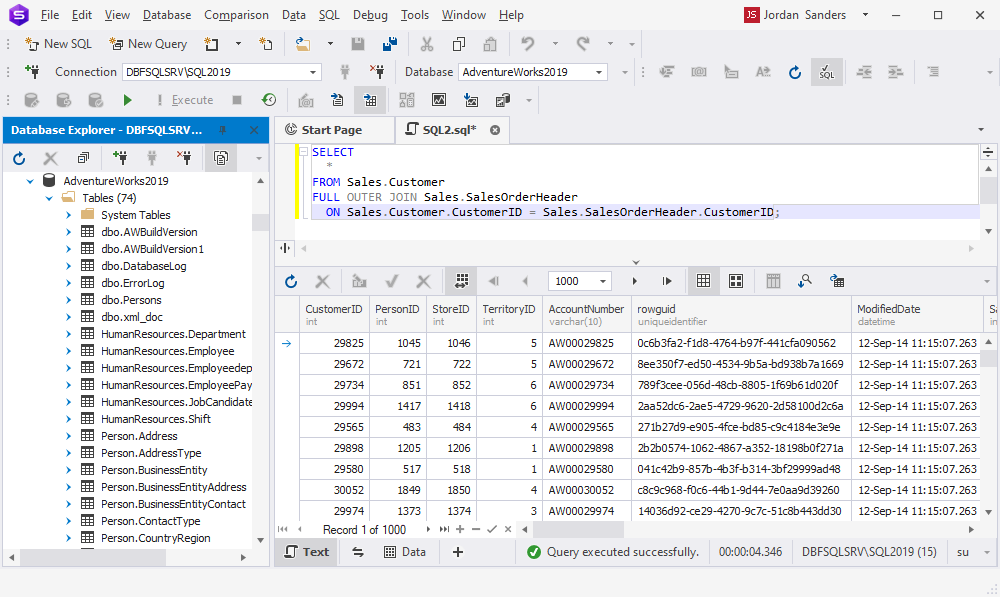Click the Save All icon in the toolbar
The width and height of the screenshot is (1000, 597).
point(388,44)
